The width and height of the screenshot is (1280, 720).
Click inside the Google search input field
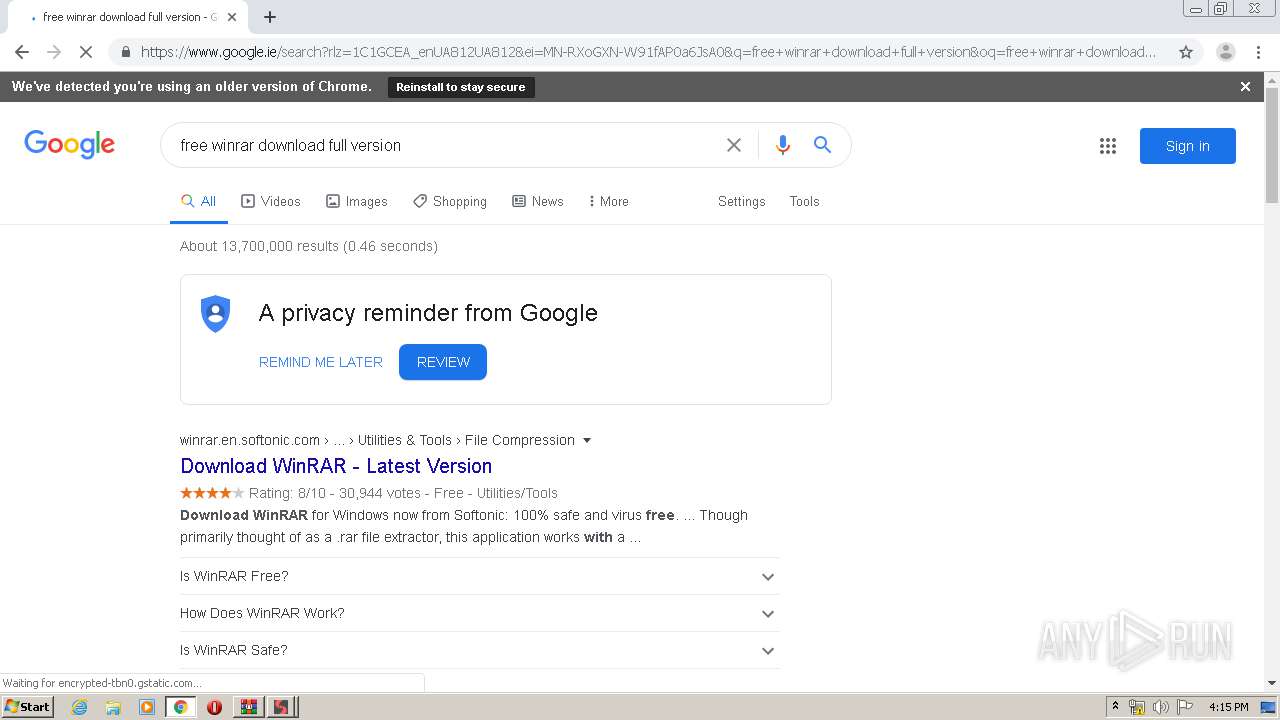click(x=445, y=145)
